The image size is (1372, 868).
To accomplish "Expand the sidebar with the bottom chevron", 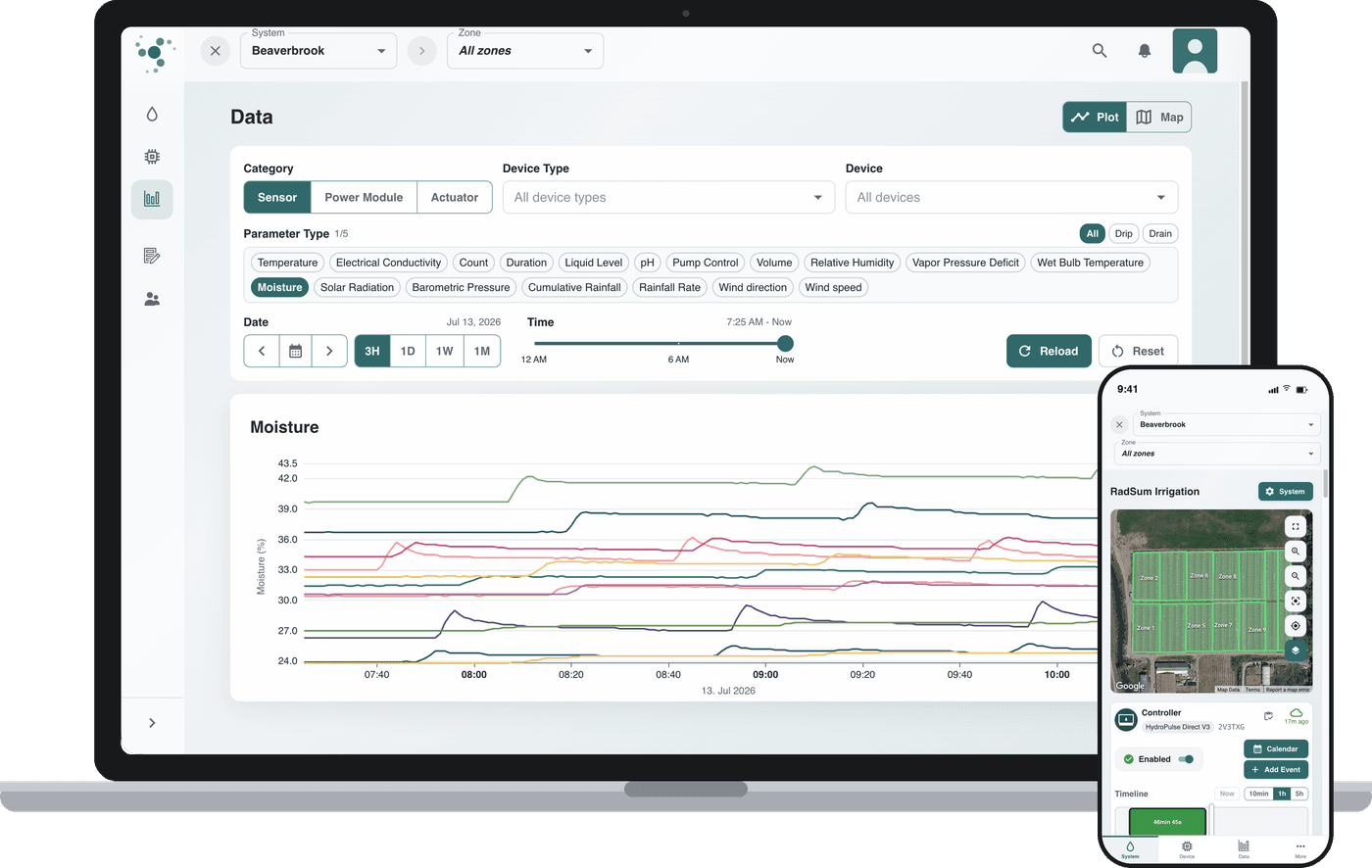I will coord(152,723).
